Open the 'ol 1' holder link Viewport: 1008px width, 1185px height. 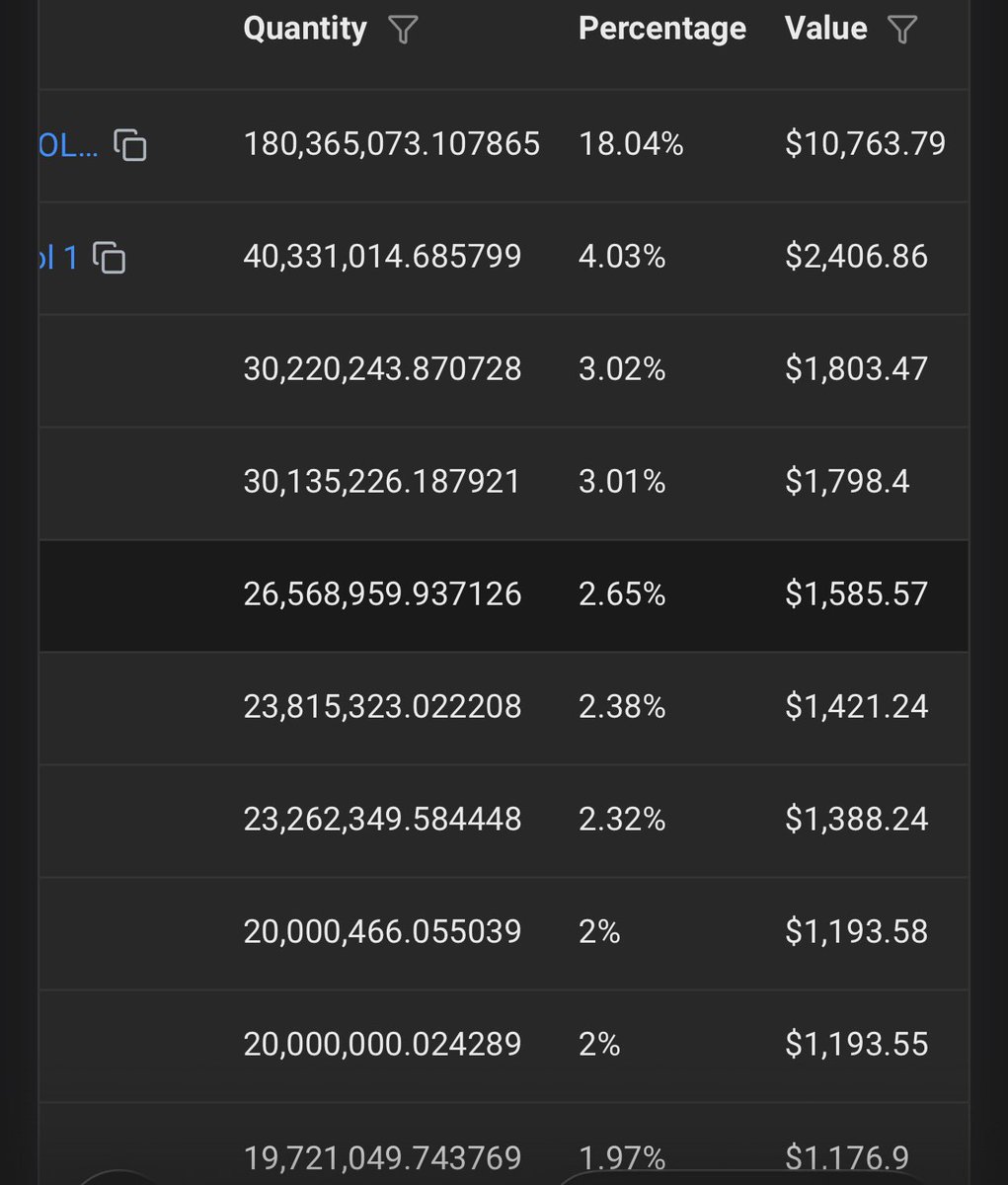[58, 258]
